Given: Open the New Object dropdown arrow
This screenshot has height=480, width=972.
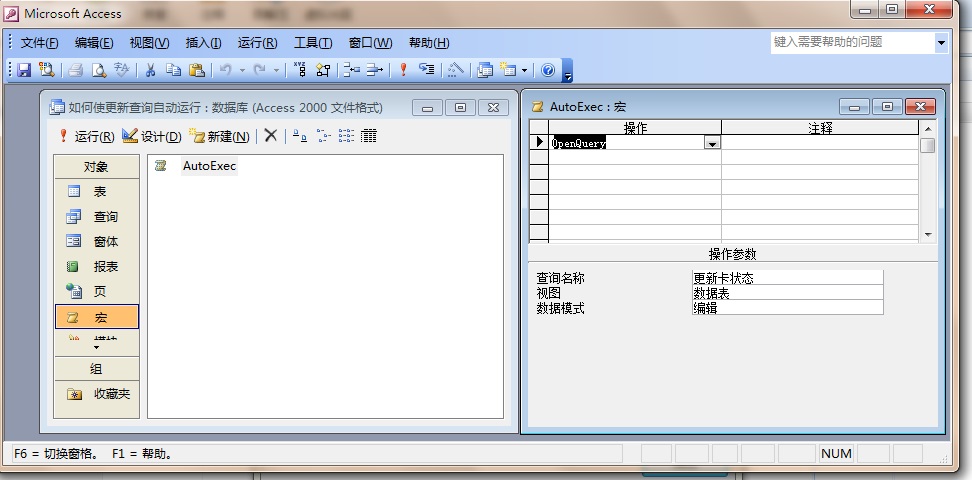Looking at the screenshot, I should [525, 70].
